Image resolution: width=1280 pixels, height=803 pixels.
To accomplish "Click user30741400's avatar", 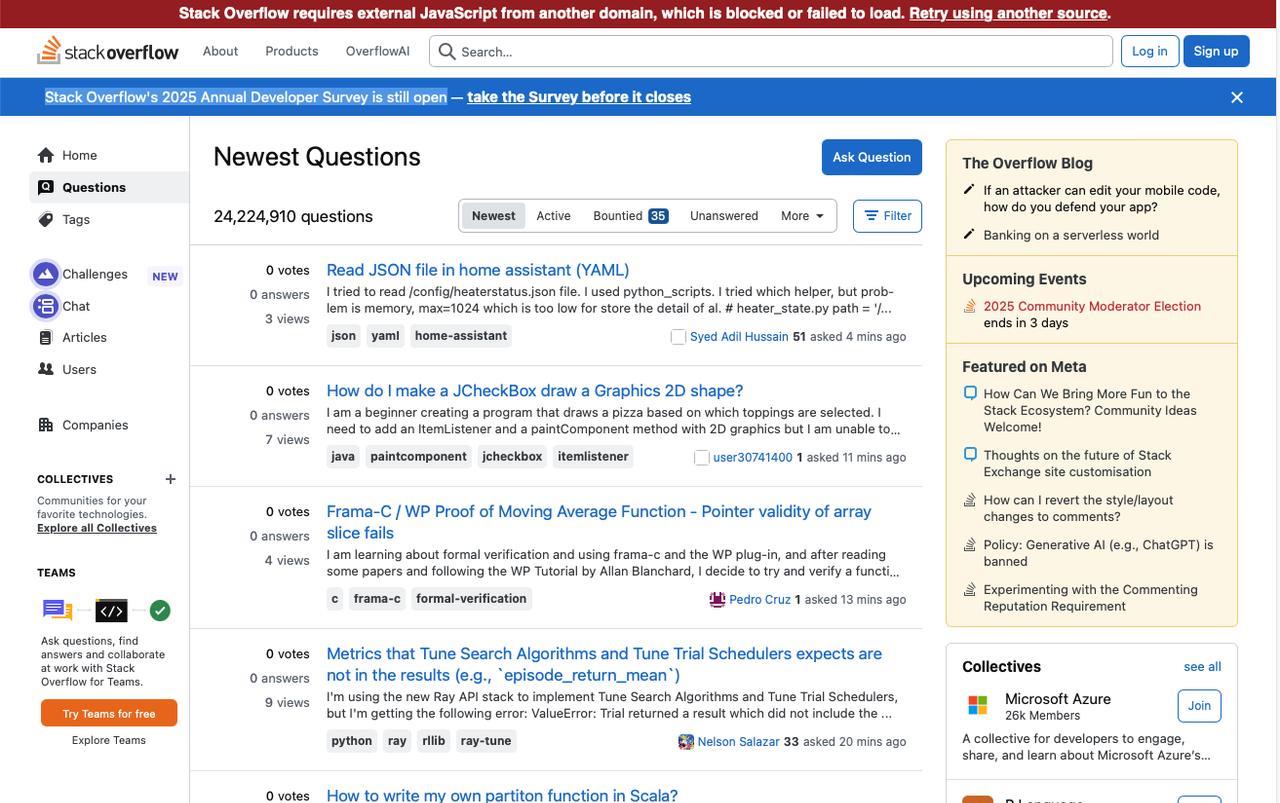I will pyautogui.click(x=702, y=458).
